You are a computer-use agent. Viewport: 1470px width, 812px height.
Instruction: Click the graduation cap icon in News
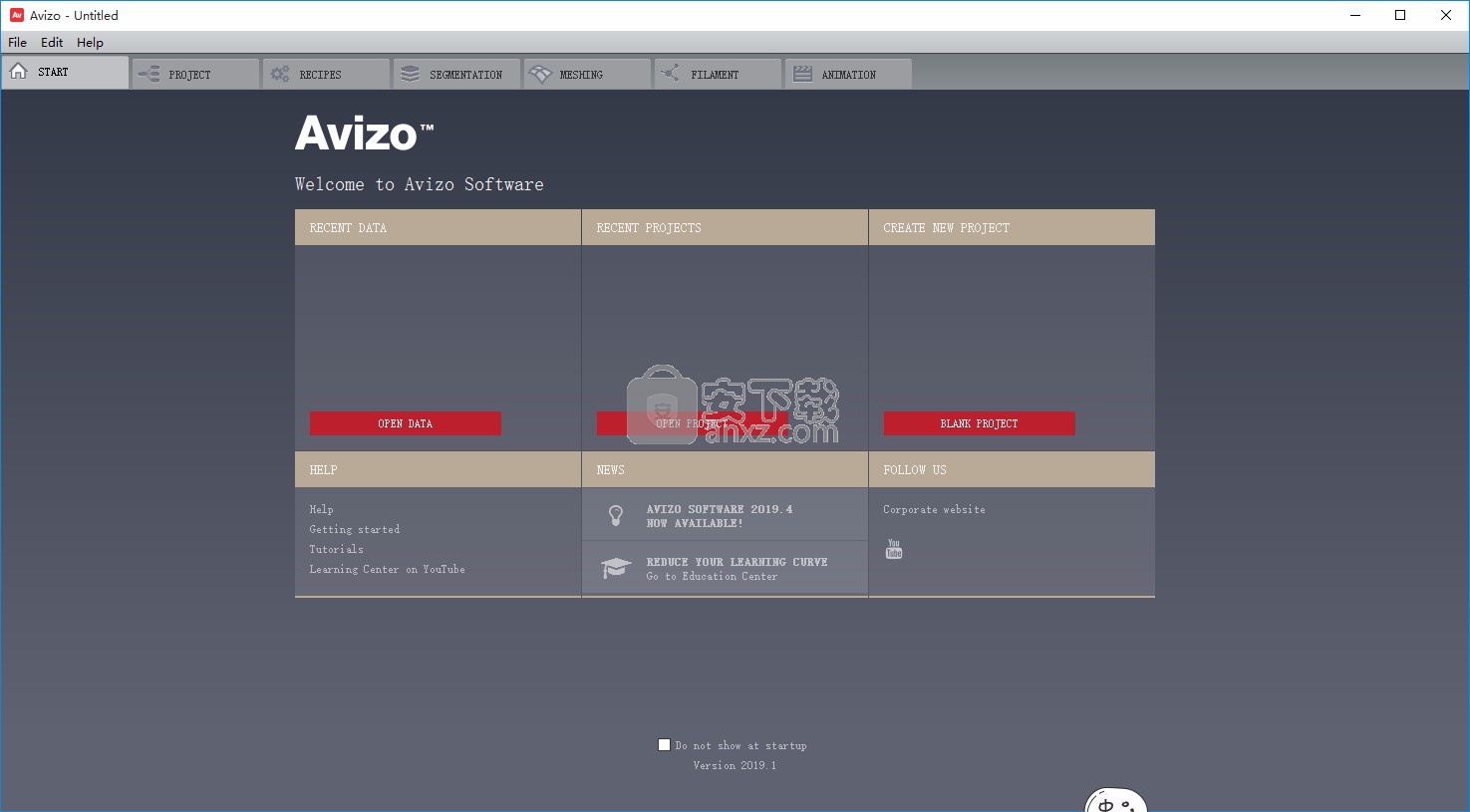click(x=616, y=568)
